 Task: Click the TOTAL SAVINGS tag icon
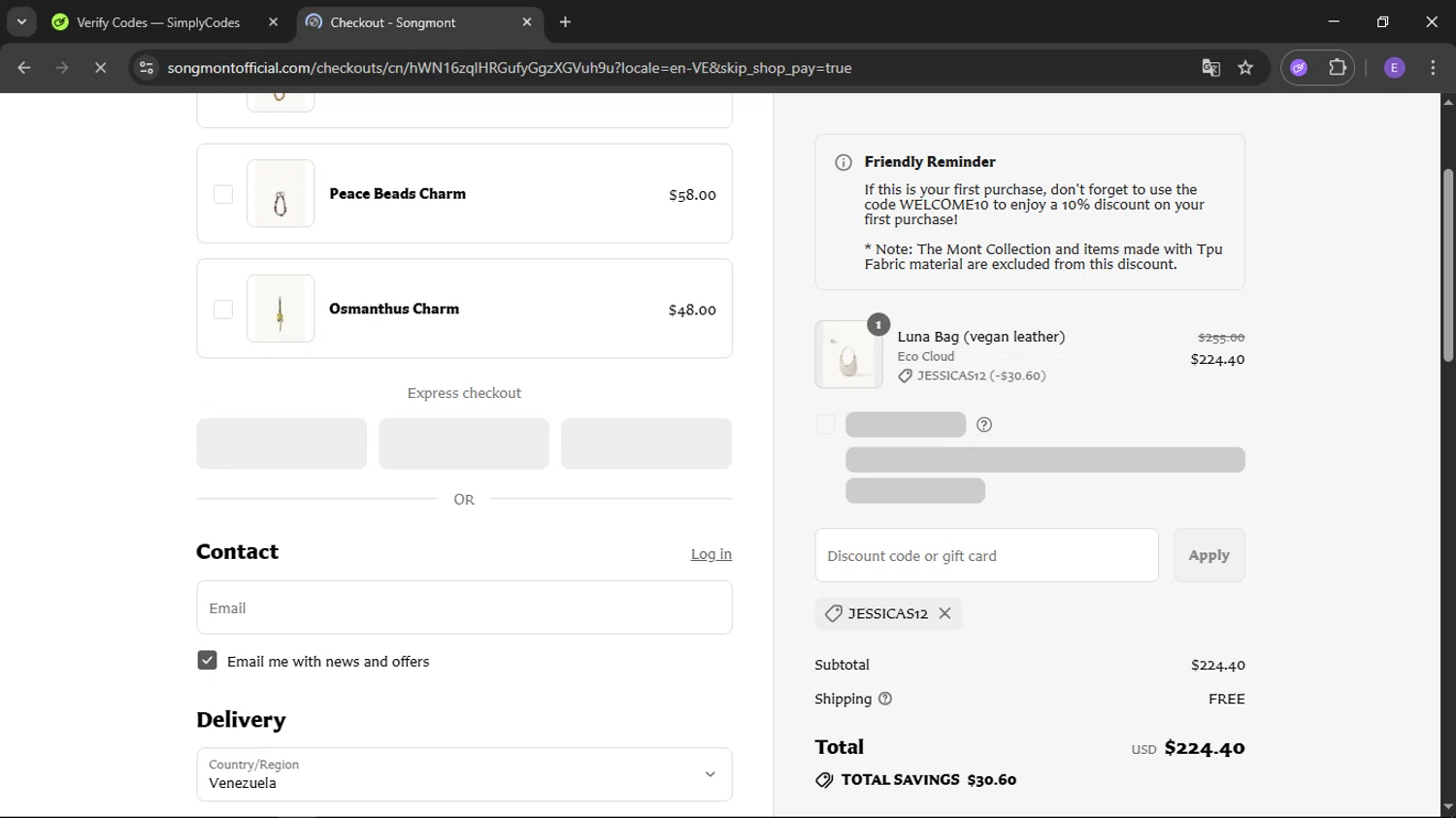coord(824,780)
